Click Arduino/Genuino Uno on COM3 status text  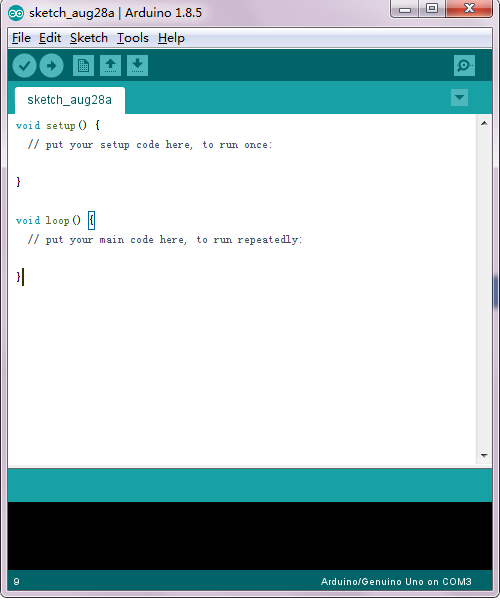[x=396, y=582]
